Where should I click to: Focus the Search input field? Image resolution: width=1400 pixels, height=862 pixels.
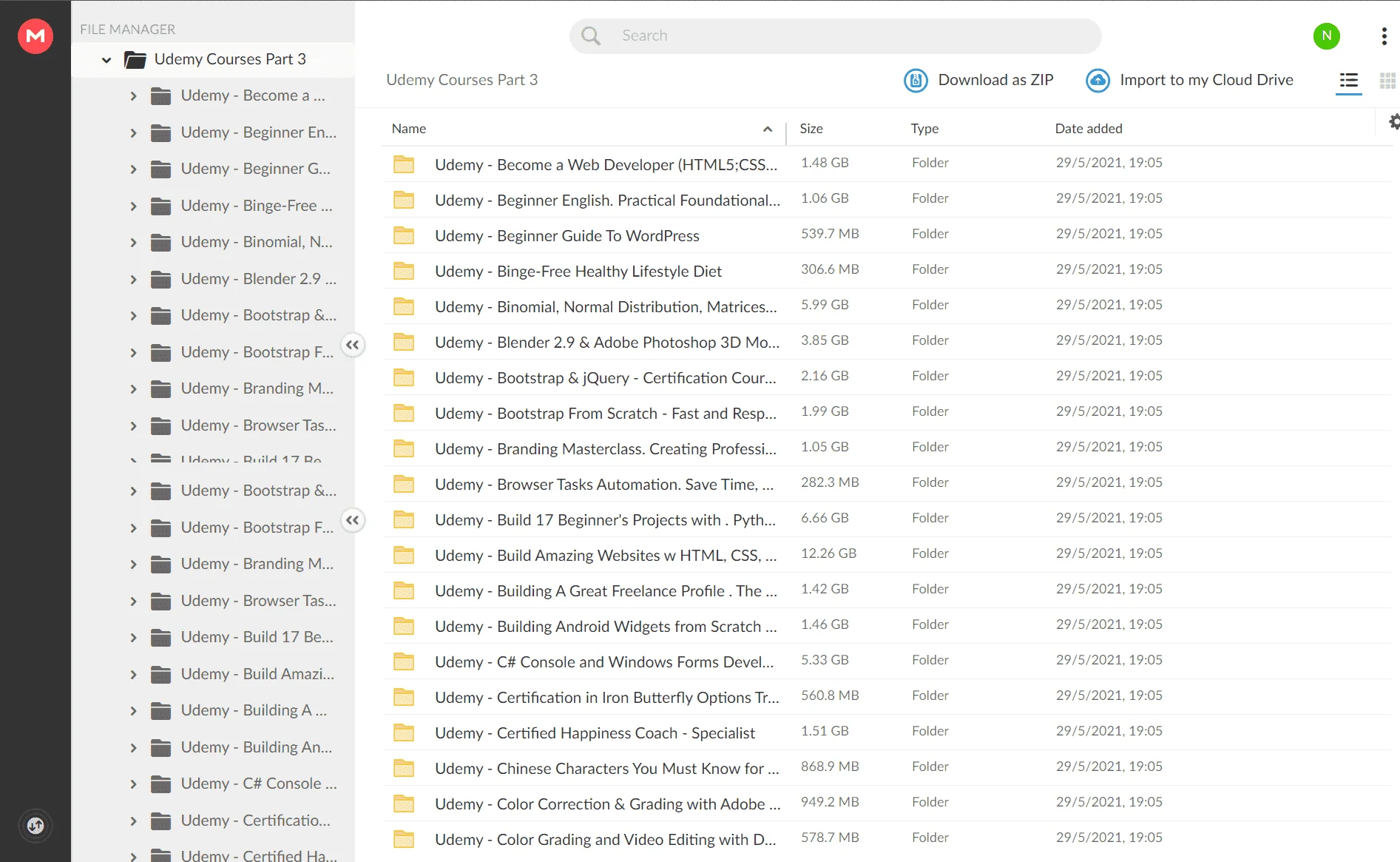pos(836,36)
